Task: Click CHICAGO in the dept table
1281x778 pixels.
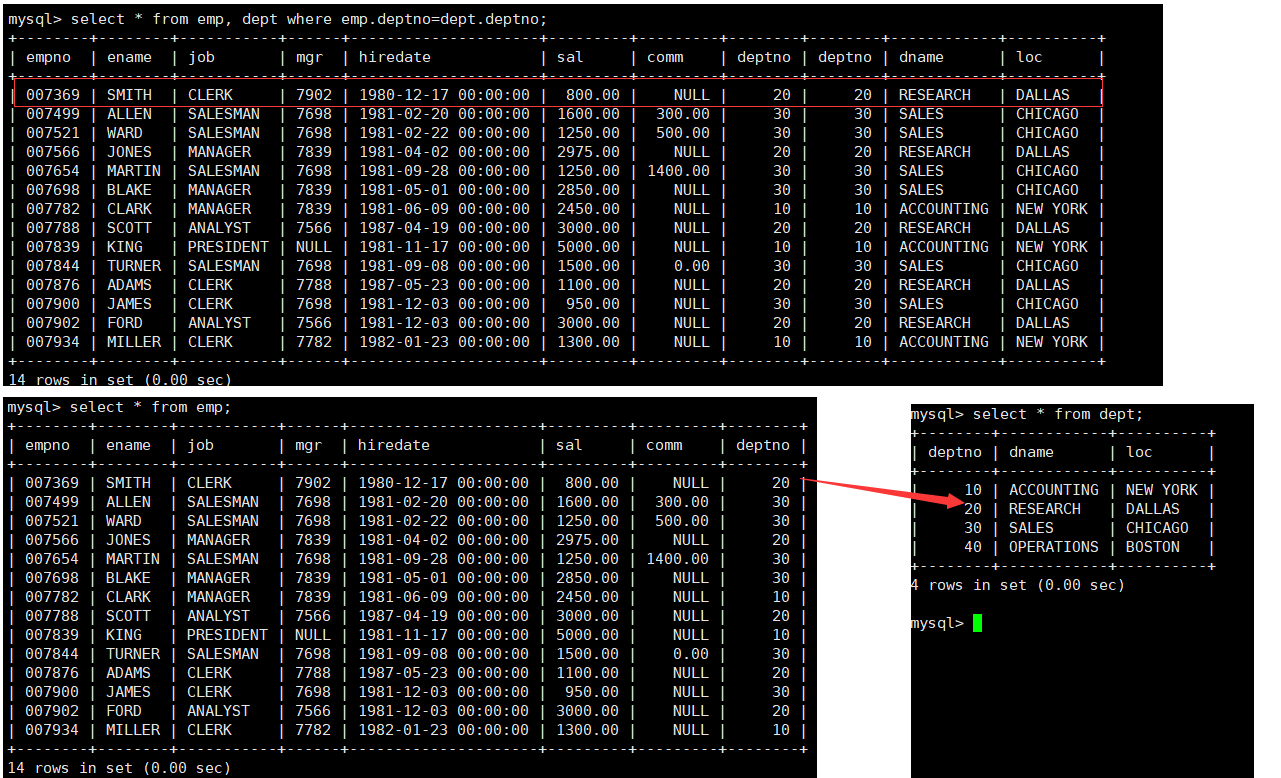Action: coord(1157,528)
